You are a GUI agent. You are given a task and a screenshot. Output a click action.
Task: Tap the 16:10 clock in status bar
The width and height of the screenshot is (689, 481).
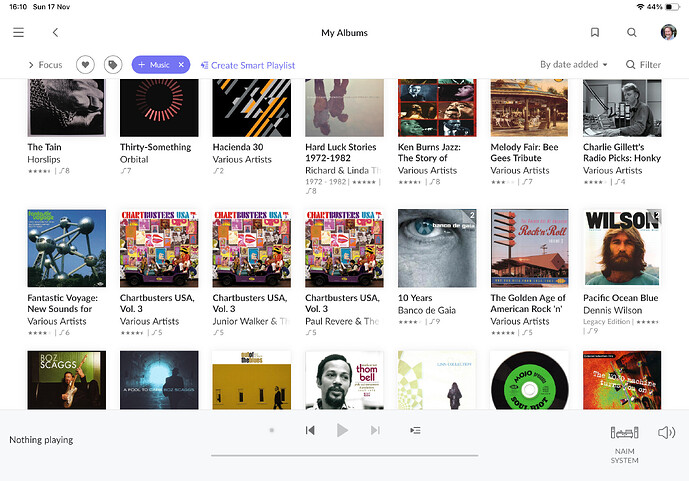point(18,7)
